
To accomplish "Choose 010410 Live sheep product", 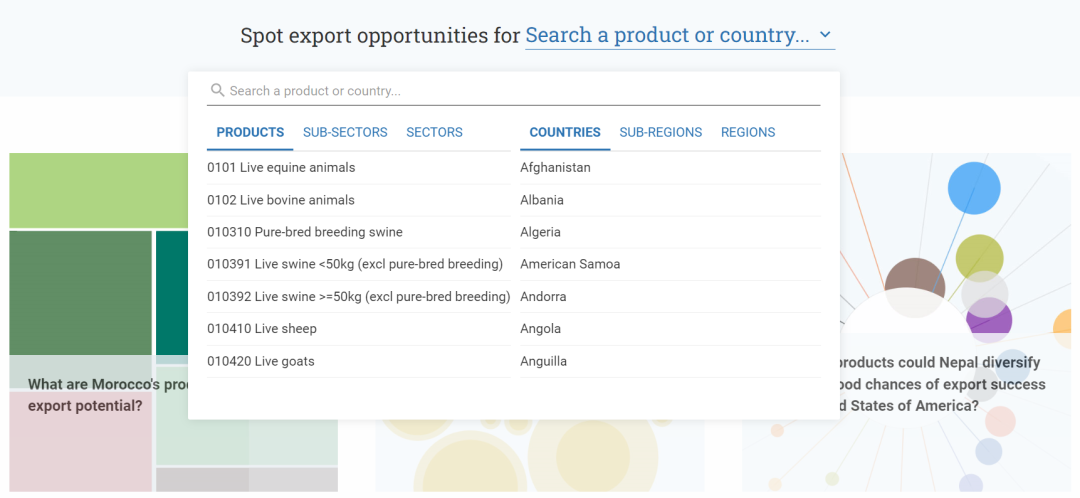I will (x=262, y=329).
